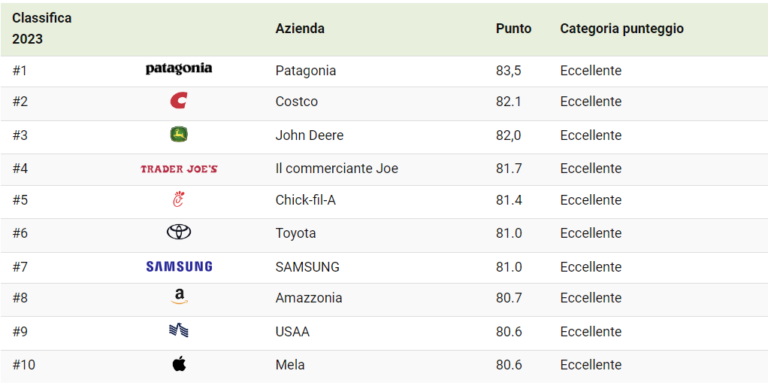This screenshot has height=389, width=768.
Task: Select the Categoria punteggio column header
Action: click(x=622, y=29)
